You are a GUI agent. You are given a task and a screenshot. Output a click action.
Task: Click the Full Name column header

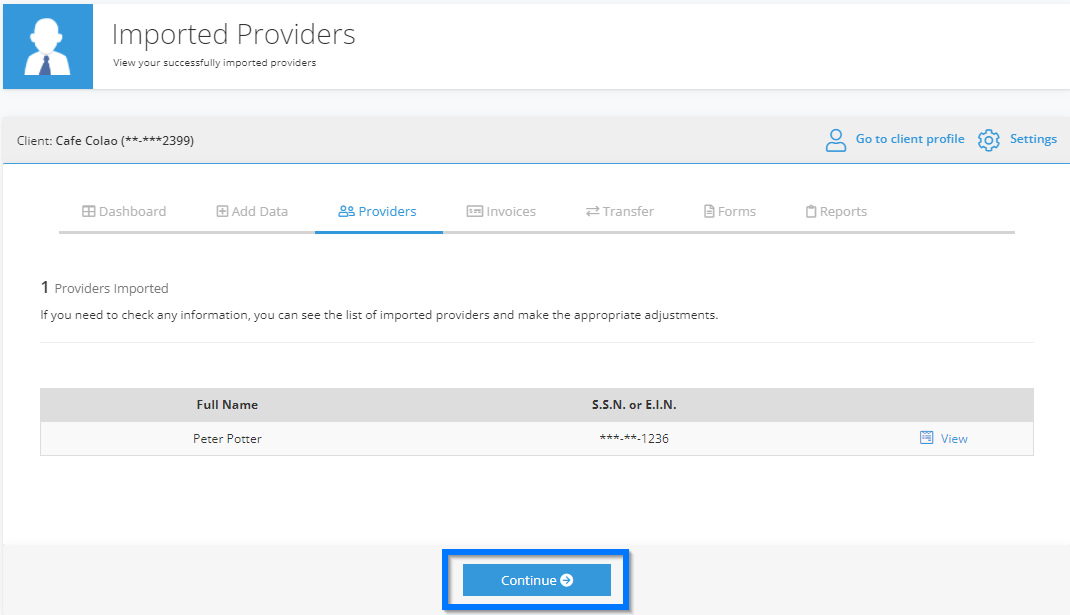pos(227,405)
